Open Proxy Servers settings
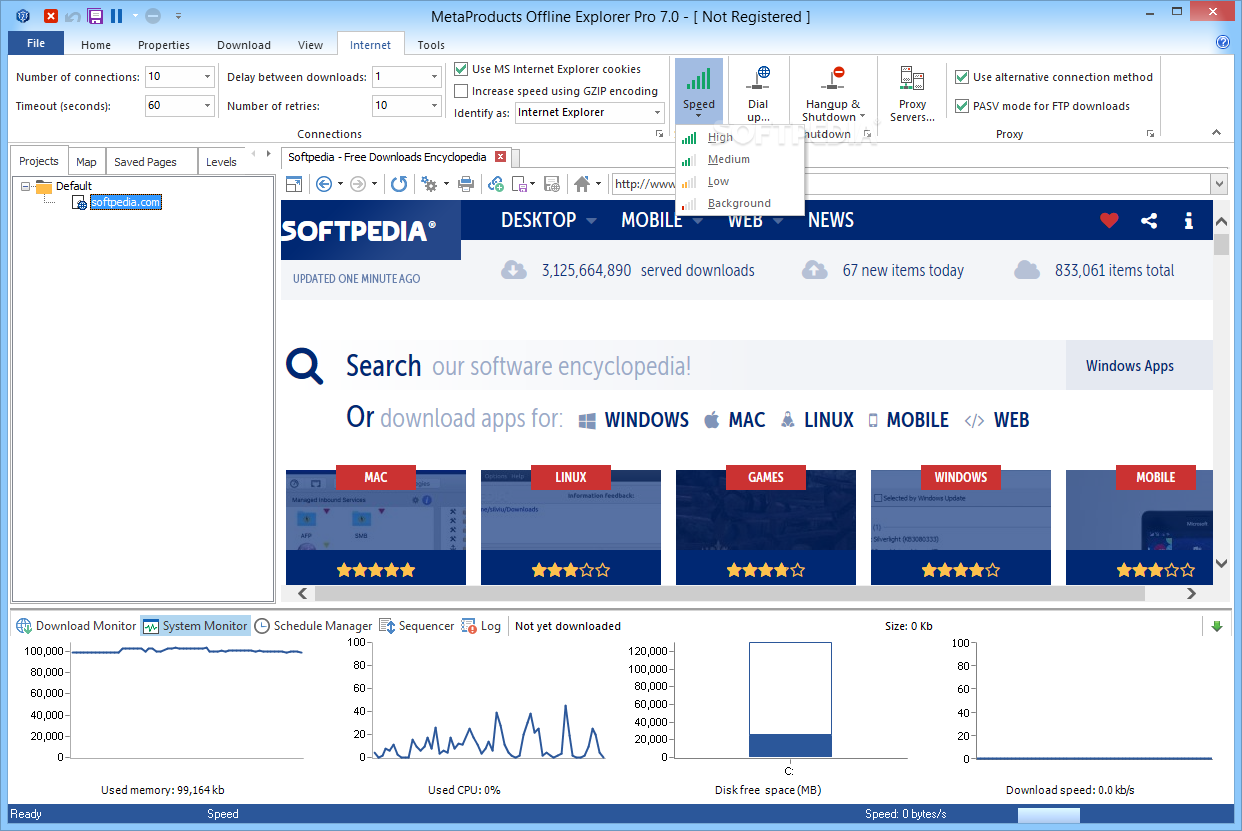Screen dimensions: 1242x831 coord(912,93)
